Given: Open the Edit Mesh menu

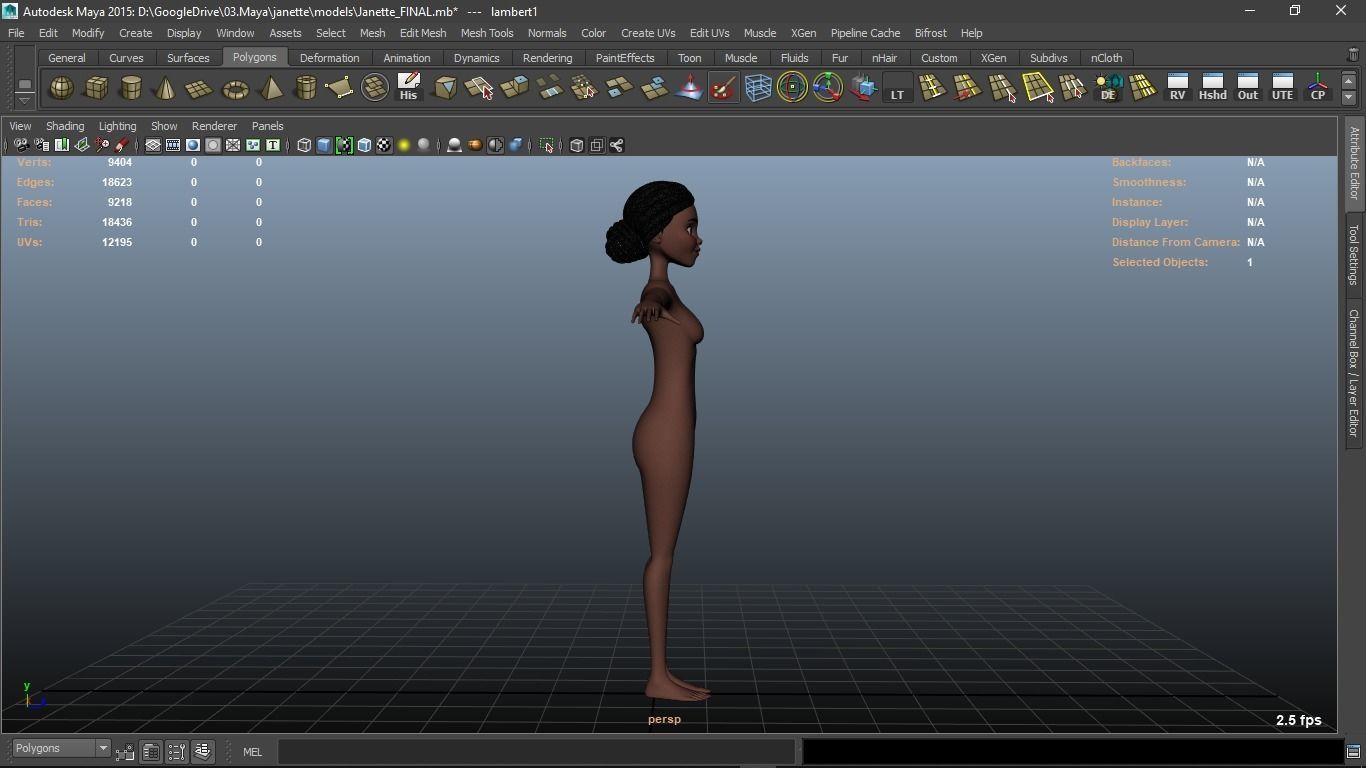Looking at the screenshot, I should coord(423,33).
